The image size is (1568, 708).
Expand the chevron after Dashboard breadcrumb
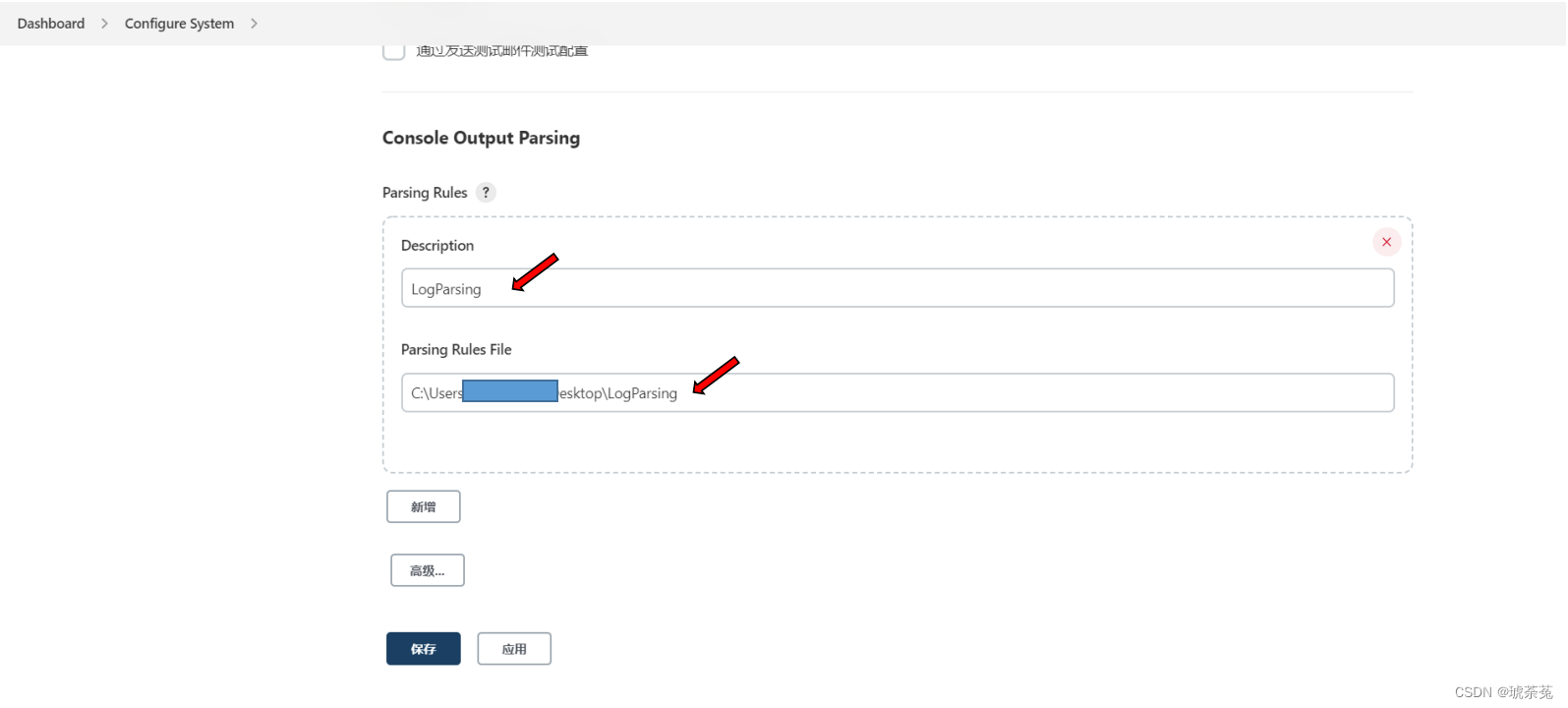coord(104,24)
